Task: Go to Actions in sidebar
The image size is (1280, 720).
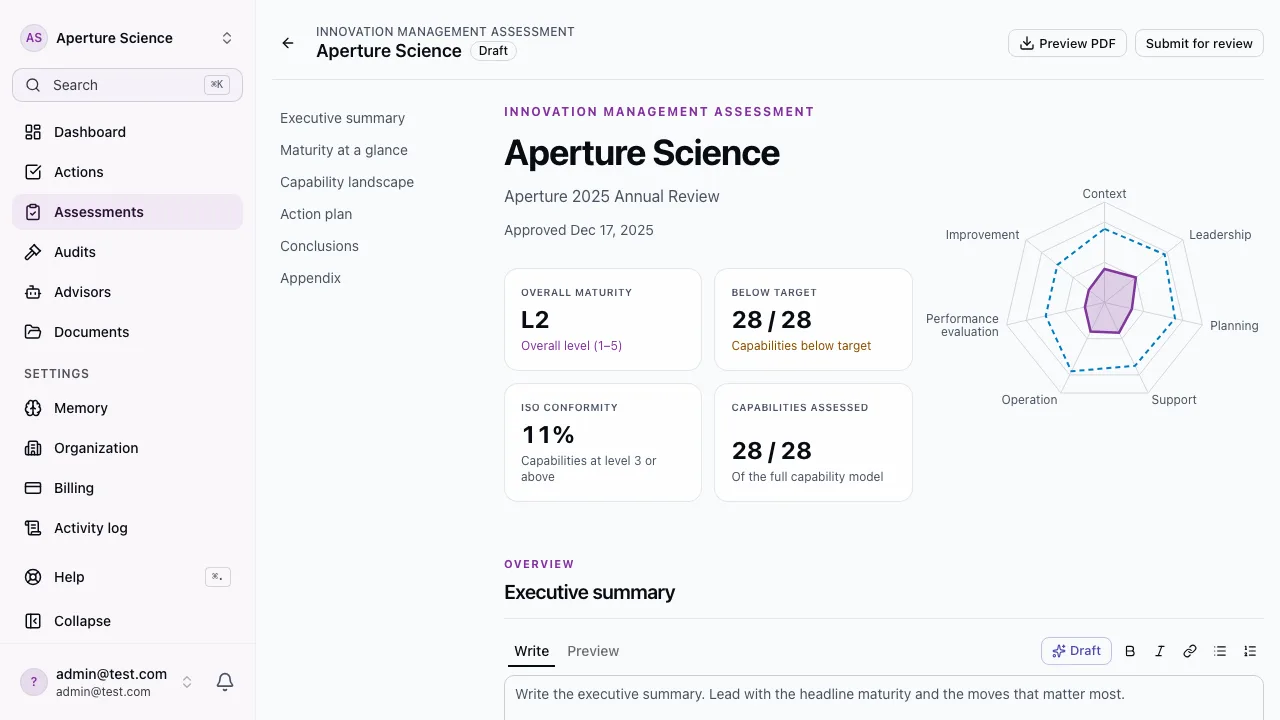Action: pos(127,172)
